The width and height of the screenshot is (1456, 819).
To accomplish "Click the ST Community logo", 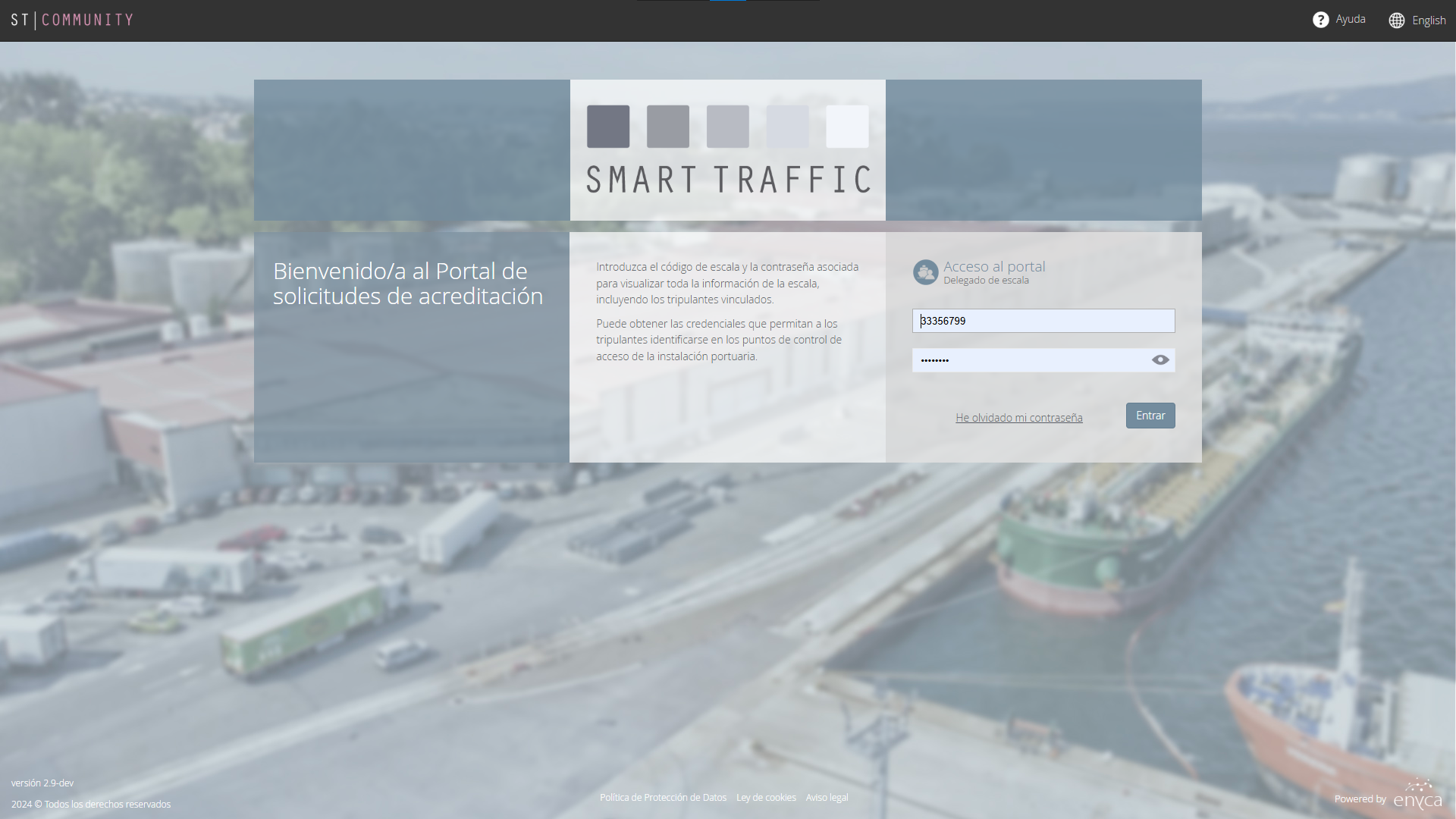I will (x=72, y=20).
